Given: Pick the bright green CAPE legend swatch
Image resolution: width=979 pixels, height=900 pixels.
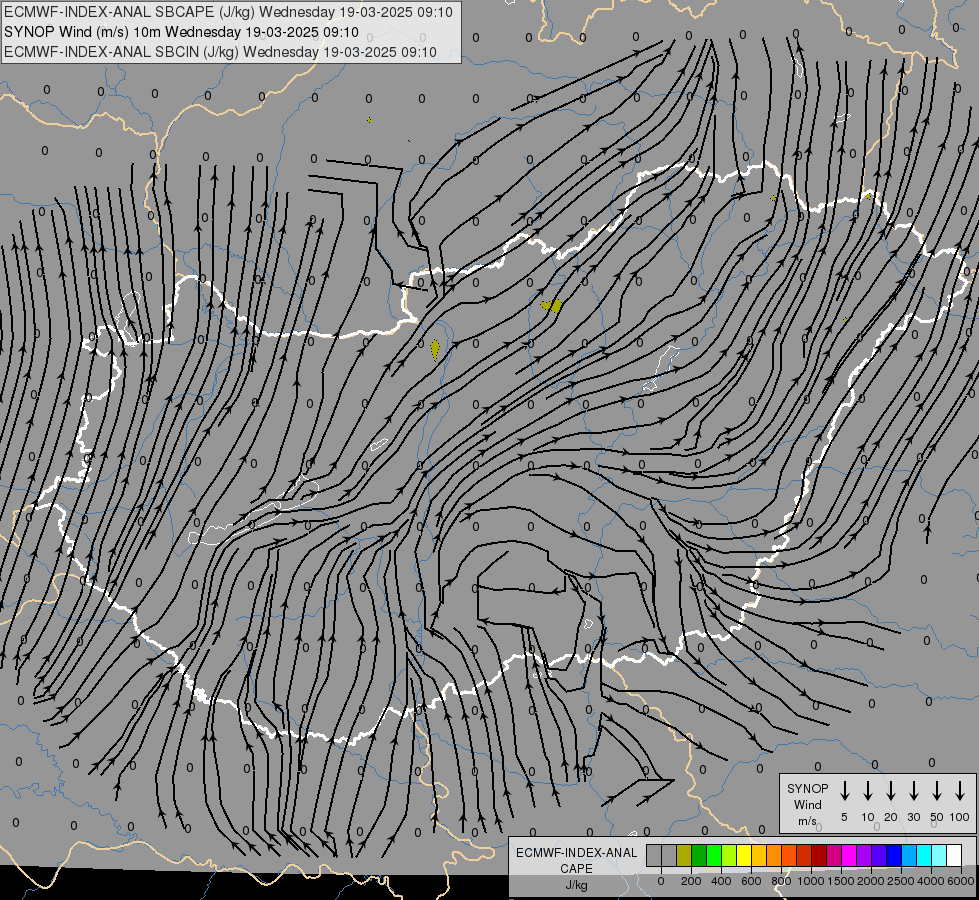Looking at the screenshot, I should pyautogui.click(x=714, y=855).
